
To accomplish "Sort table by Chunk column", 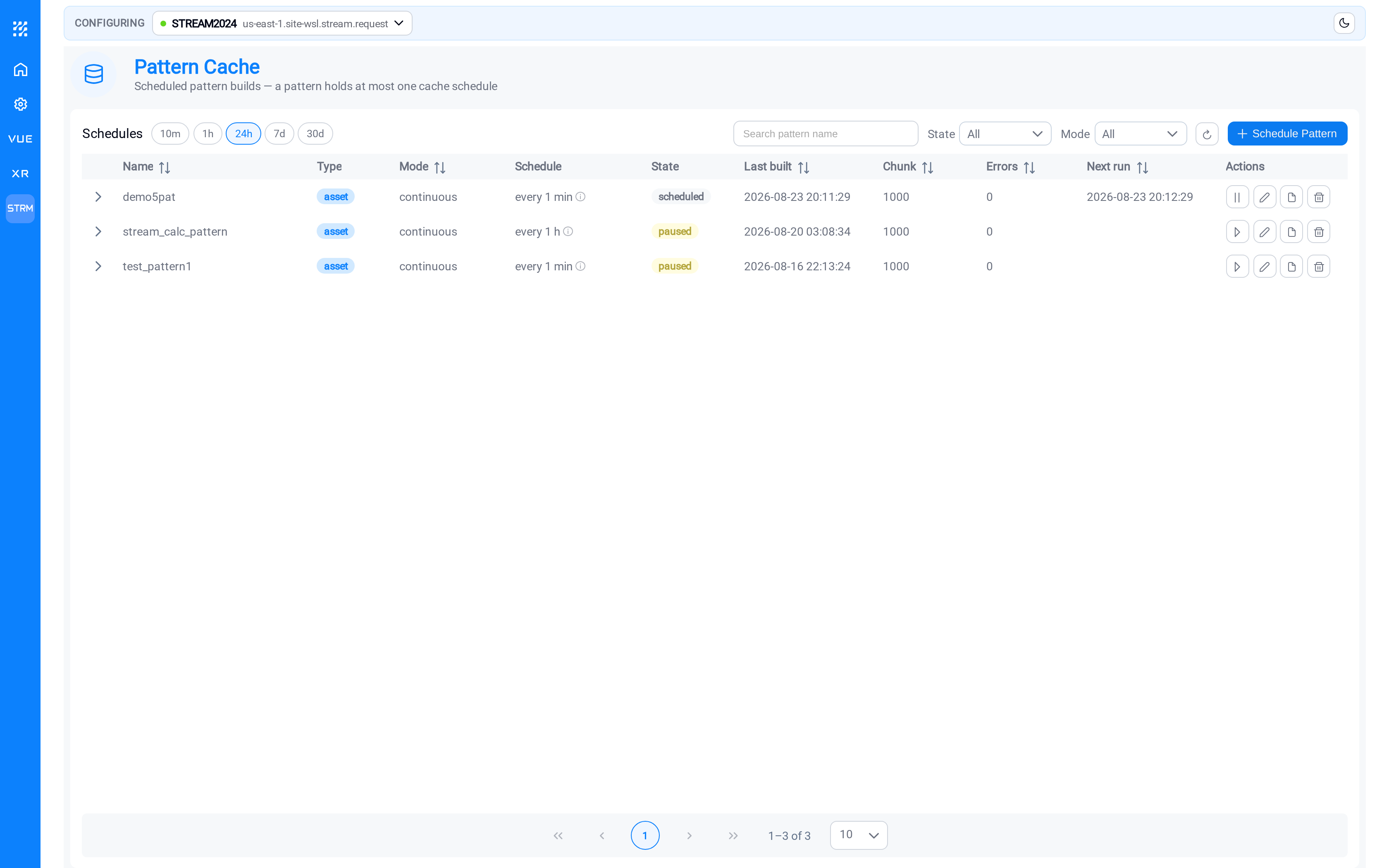I will [x=927, y=167].
